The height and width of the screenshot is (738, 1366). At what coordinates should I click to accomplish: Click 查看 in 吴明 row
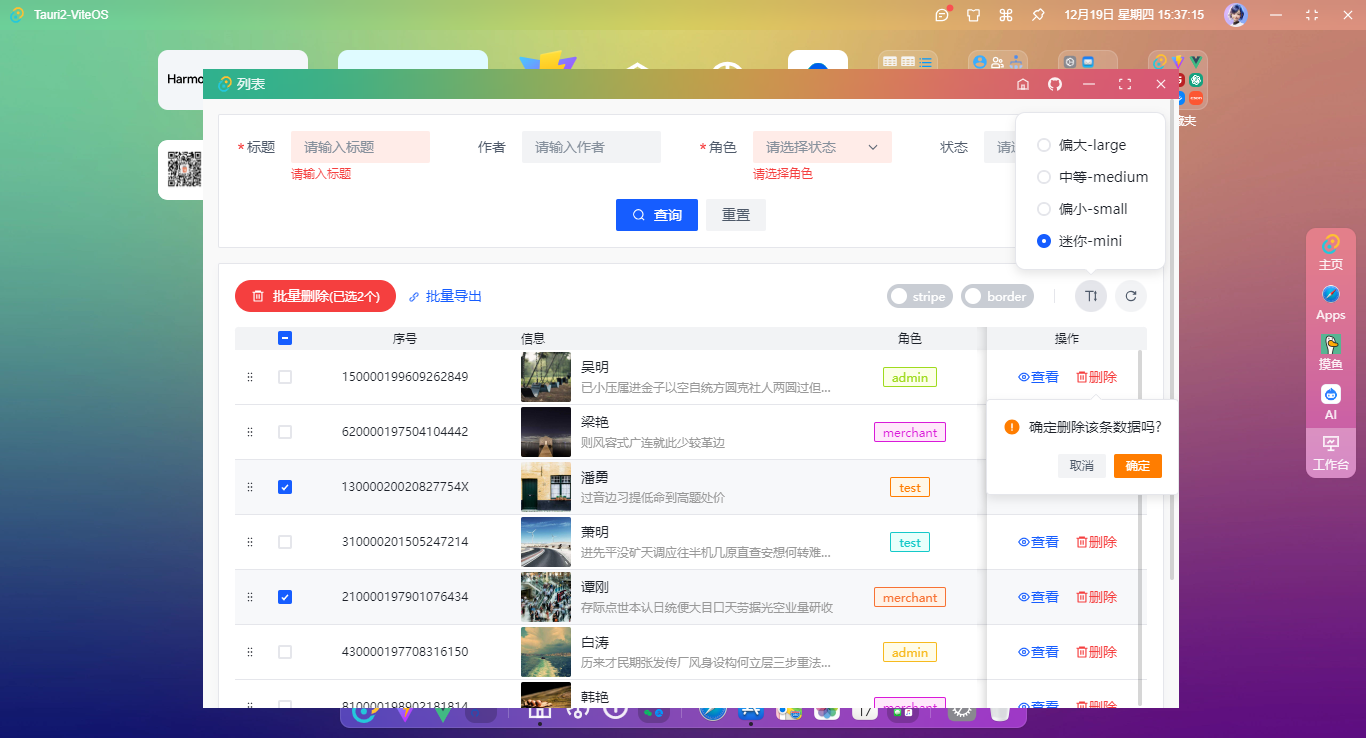tap(1038, 377)
